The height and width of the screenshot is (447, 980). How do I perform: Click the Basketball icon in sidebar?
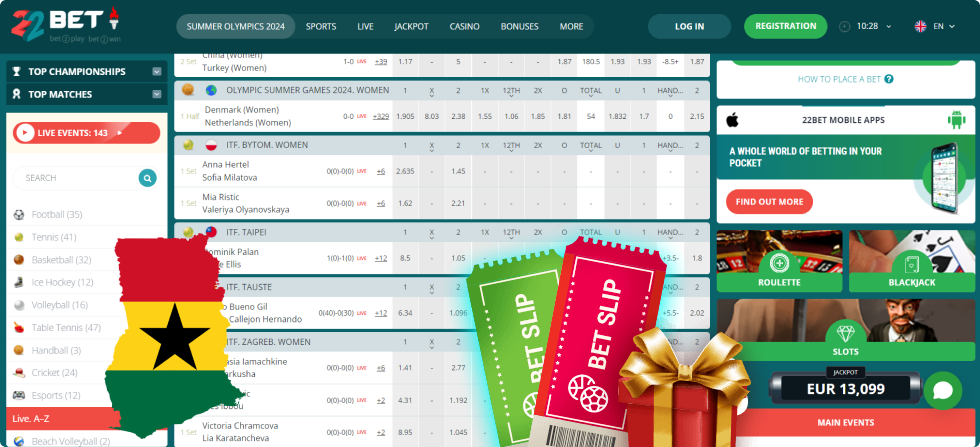pos(19,259)
